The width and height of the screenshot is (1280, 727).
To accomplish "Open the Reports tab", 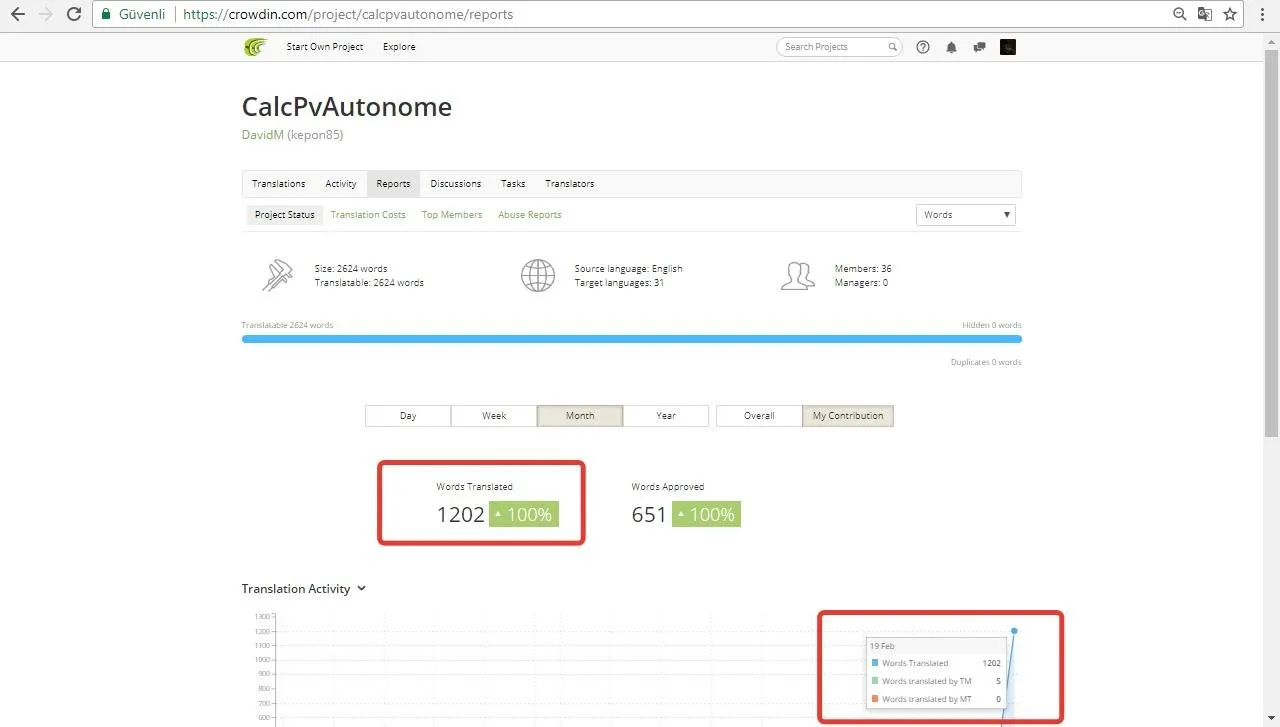I will click(393, 184).
